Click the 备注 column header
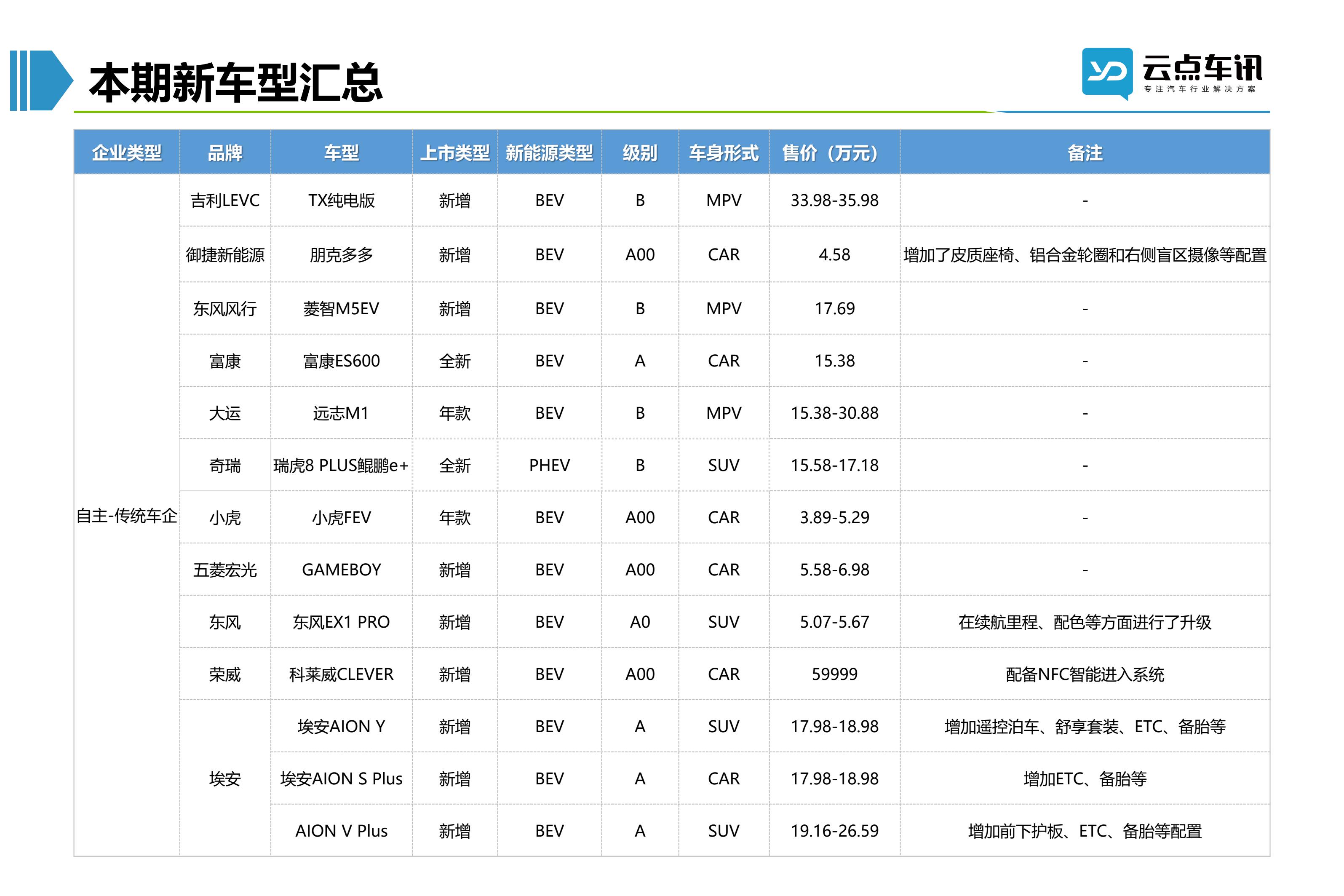The width and height of the screenshot is (1344, 896). [1085, 152]
